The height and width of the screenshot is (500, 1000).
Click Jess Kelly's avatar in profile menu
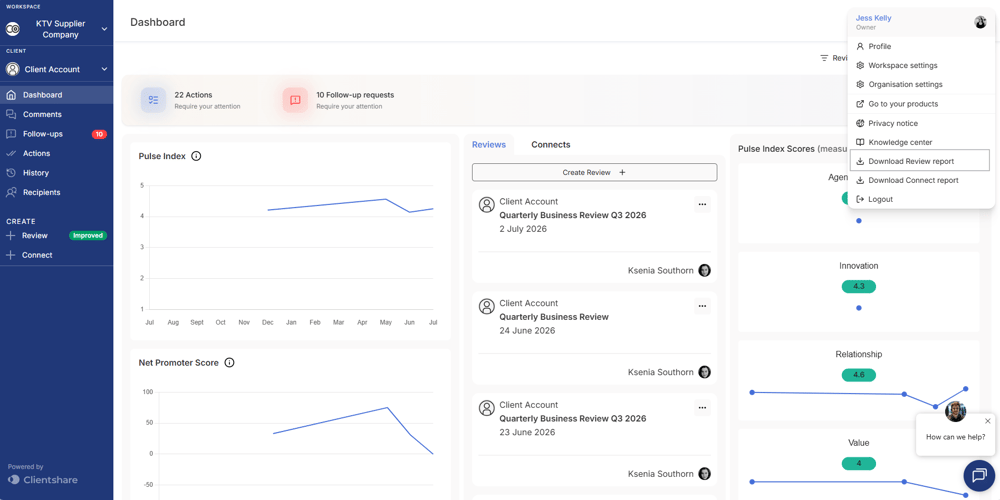(980, 22)
